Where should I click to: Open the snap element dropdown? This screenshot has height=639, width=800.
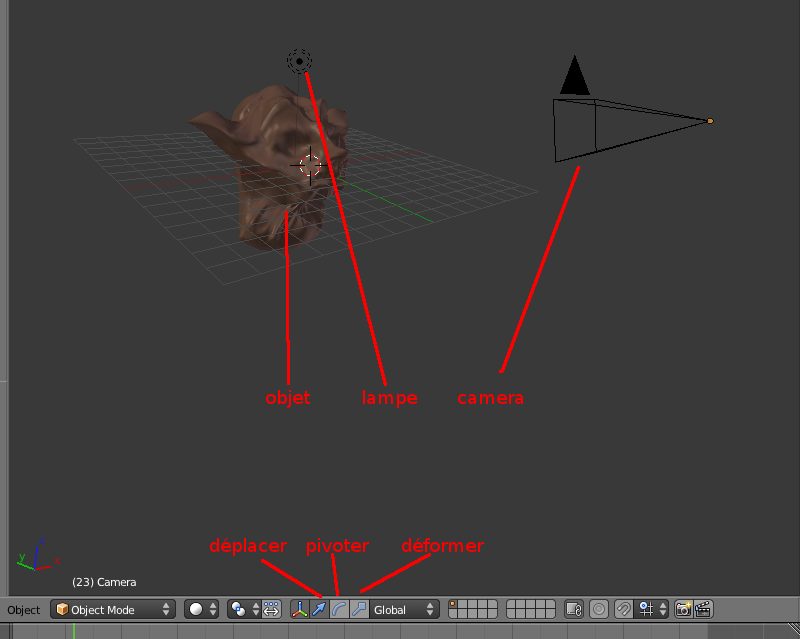click(653, 609)
